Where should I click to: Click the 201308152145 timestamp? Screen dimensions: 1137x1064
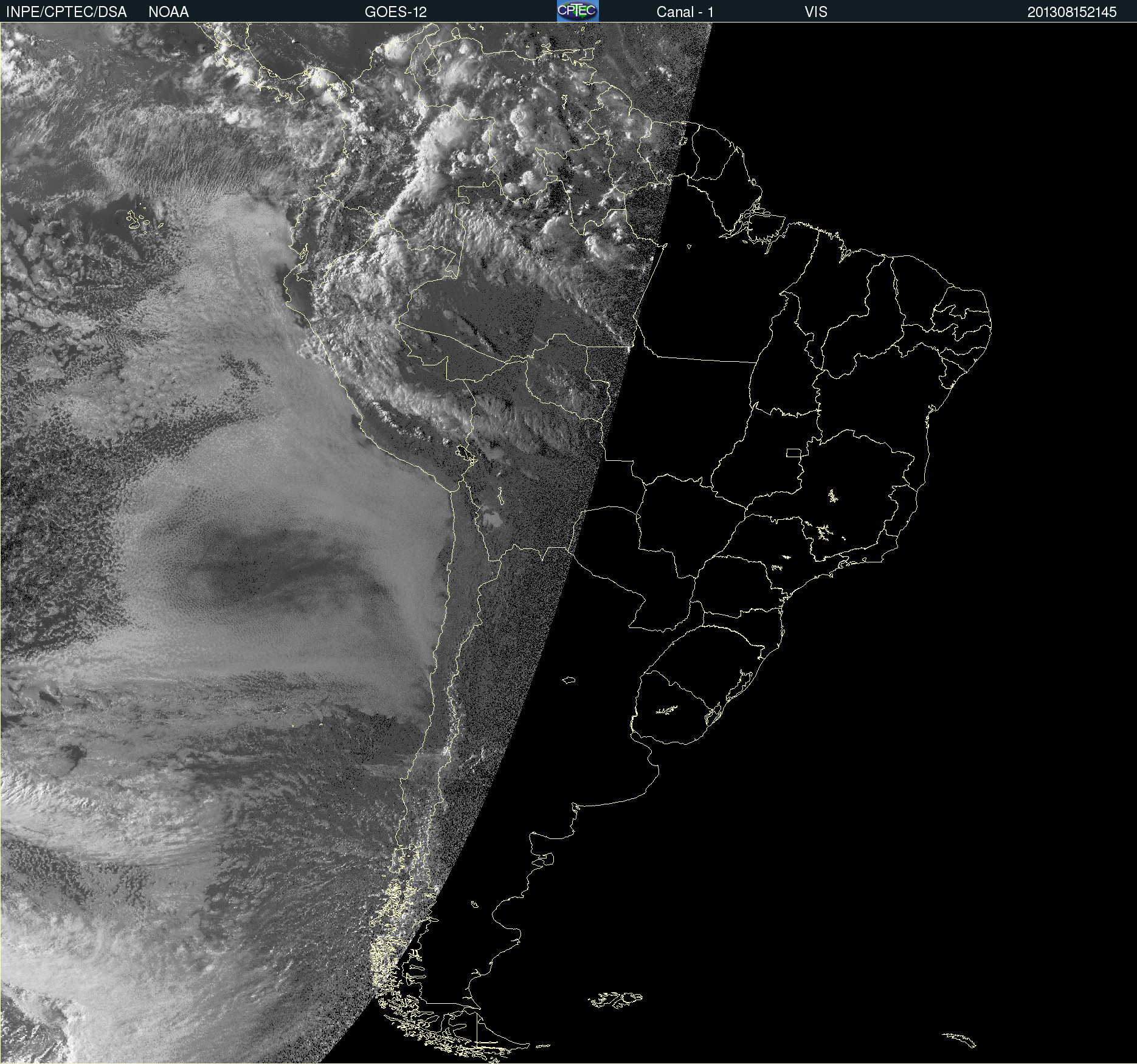click(1072, 12)
